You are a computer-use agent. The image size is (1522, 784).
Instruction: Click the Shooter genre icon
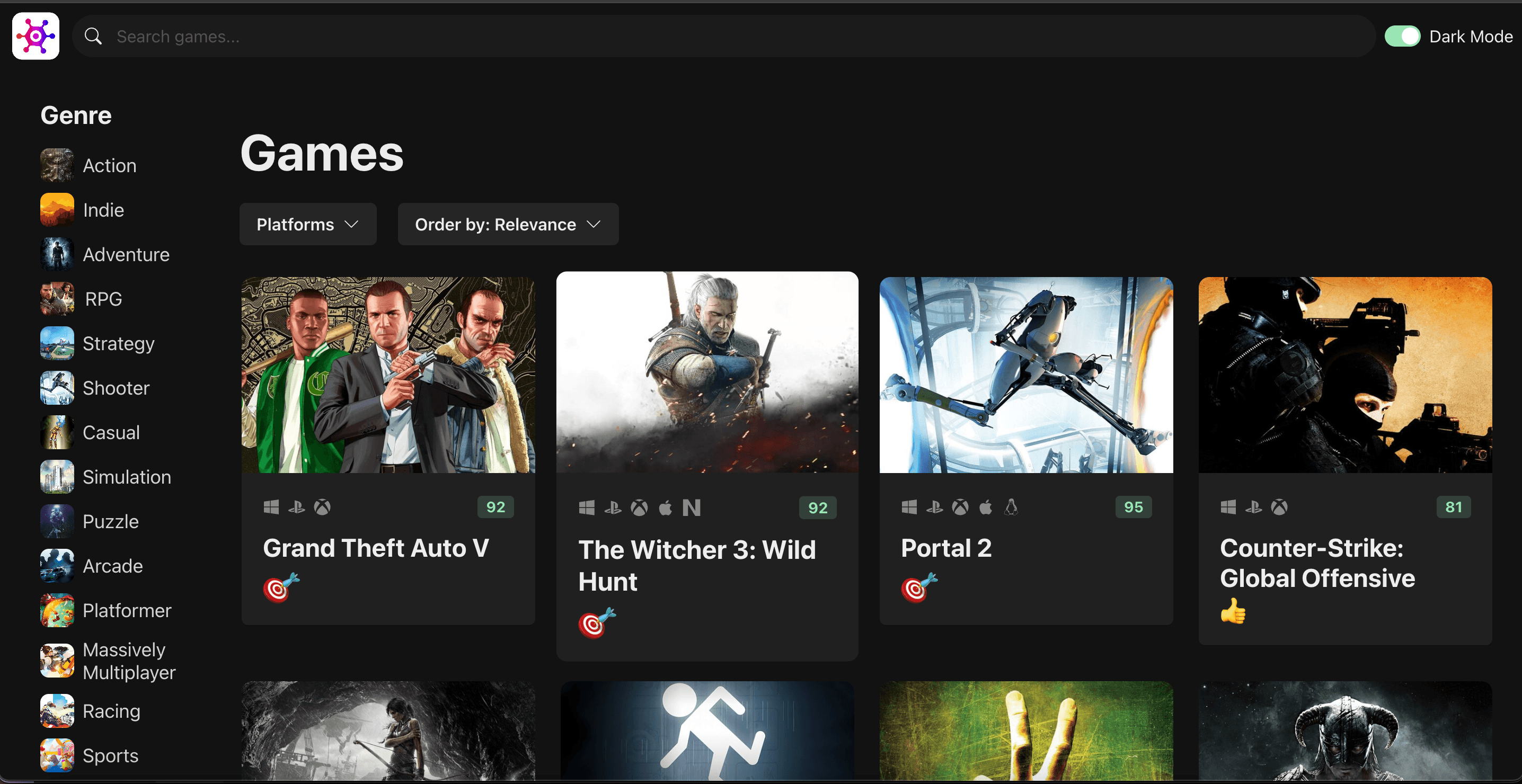coord(57,388)
